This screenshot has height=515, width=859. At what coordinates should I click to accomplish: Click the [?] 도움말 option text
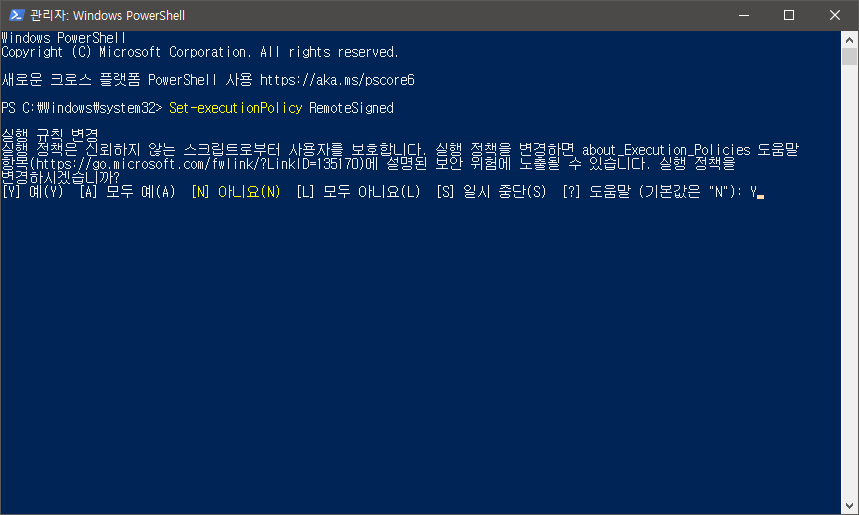pyautogui.click(x=596, y=192)
